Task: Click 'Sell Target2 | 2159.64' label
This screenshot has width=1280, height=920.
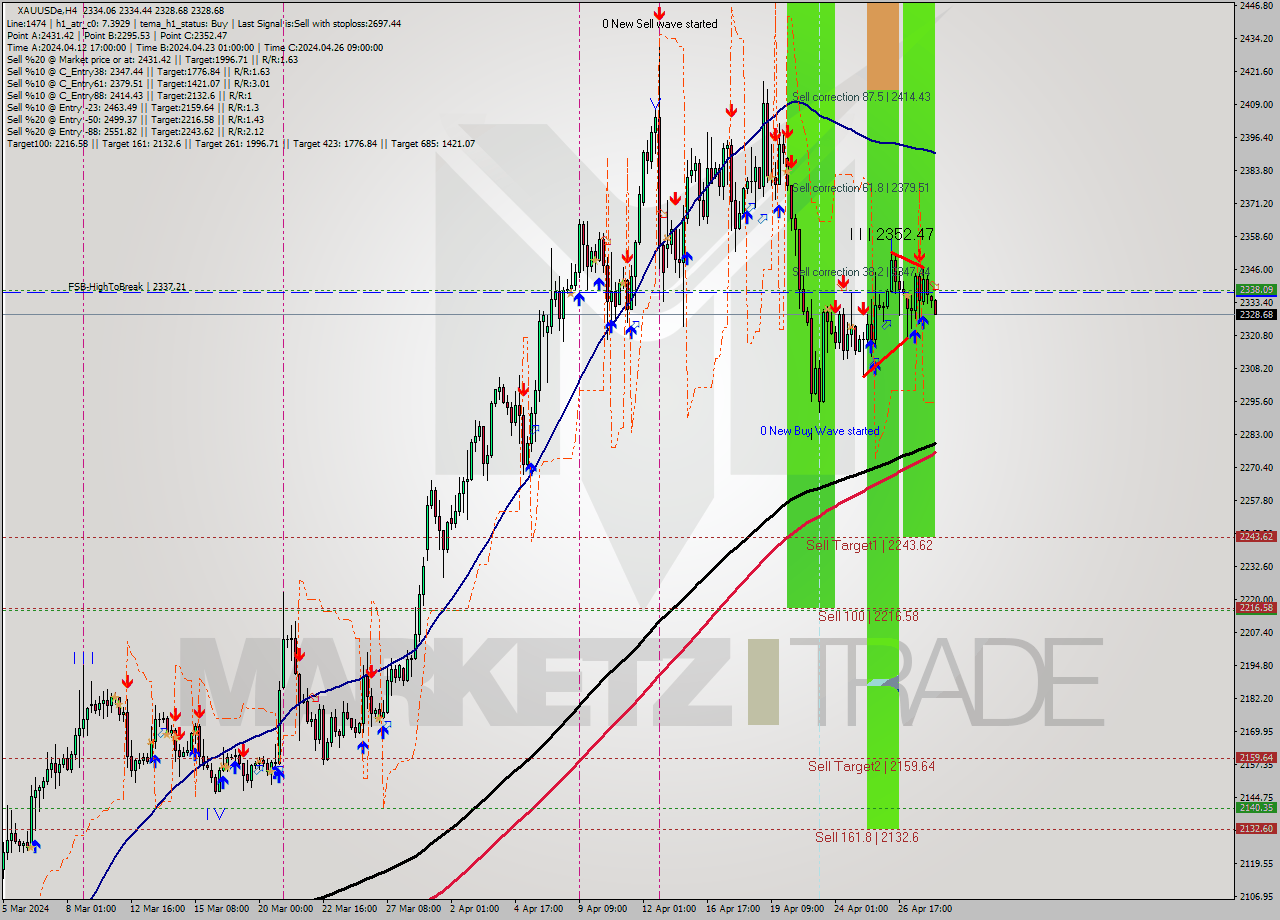Action: (x=871, y=766)
